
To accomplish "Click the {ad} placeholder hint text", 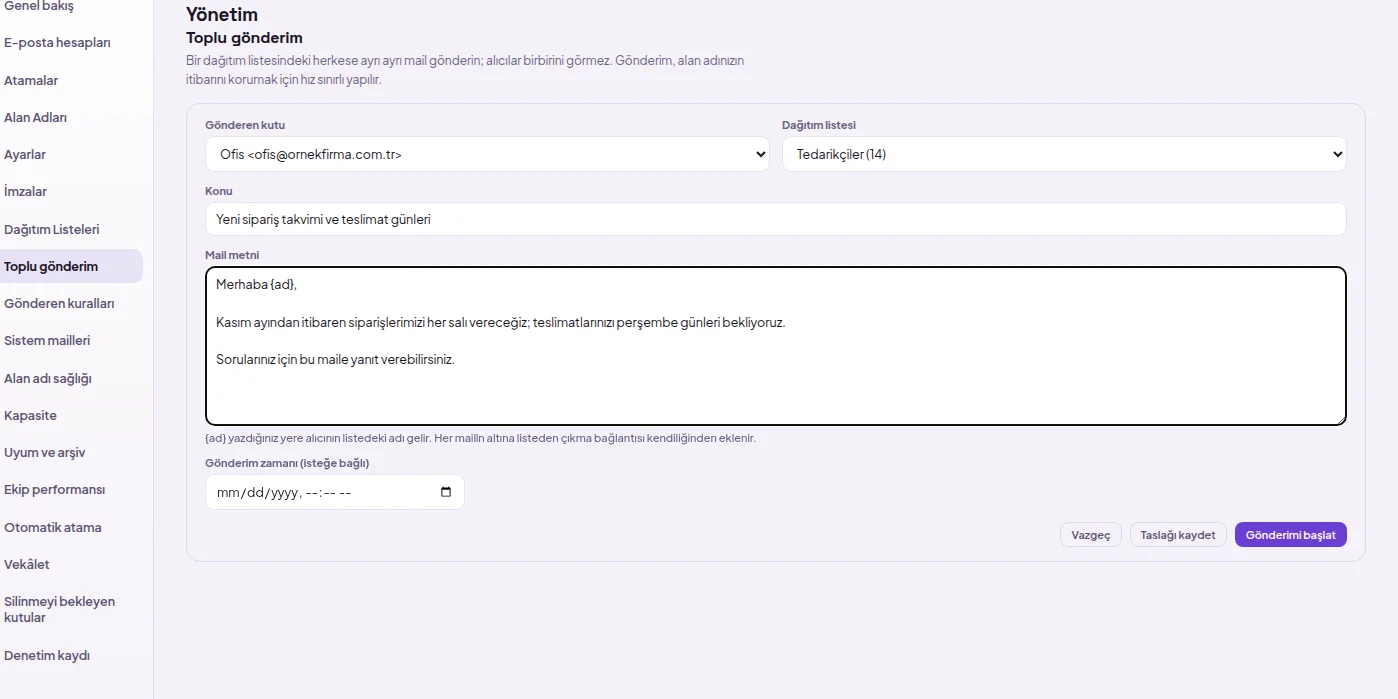I will [480, 438].
